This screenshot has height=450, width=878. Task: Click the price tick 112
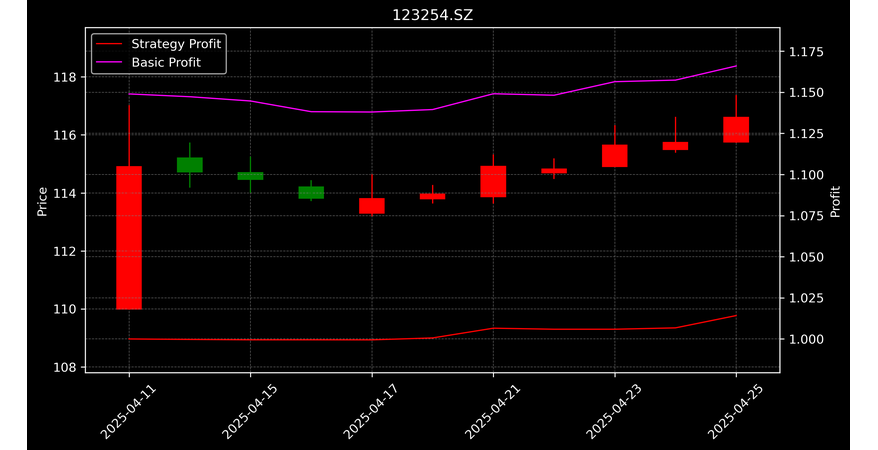(x=65, y=251)
